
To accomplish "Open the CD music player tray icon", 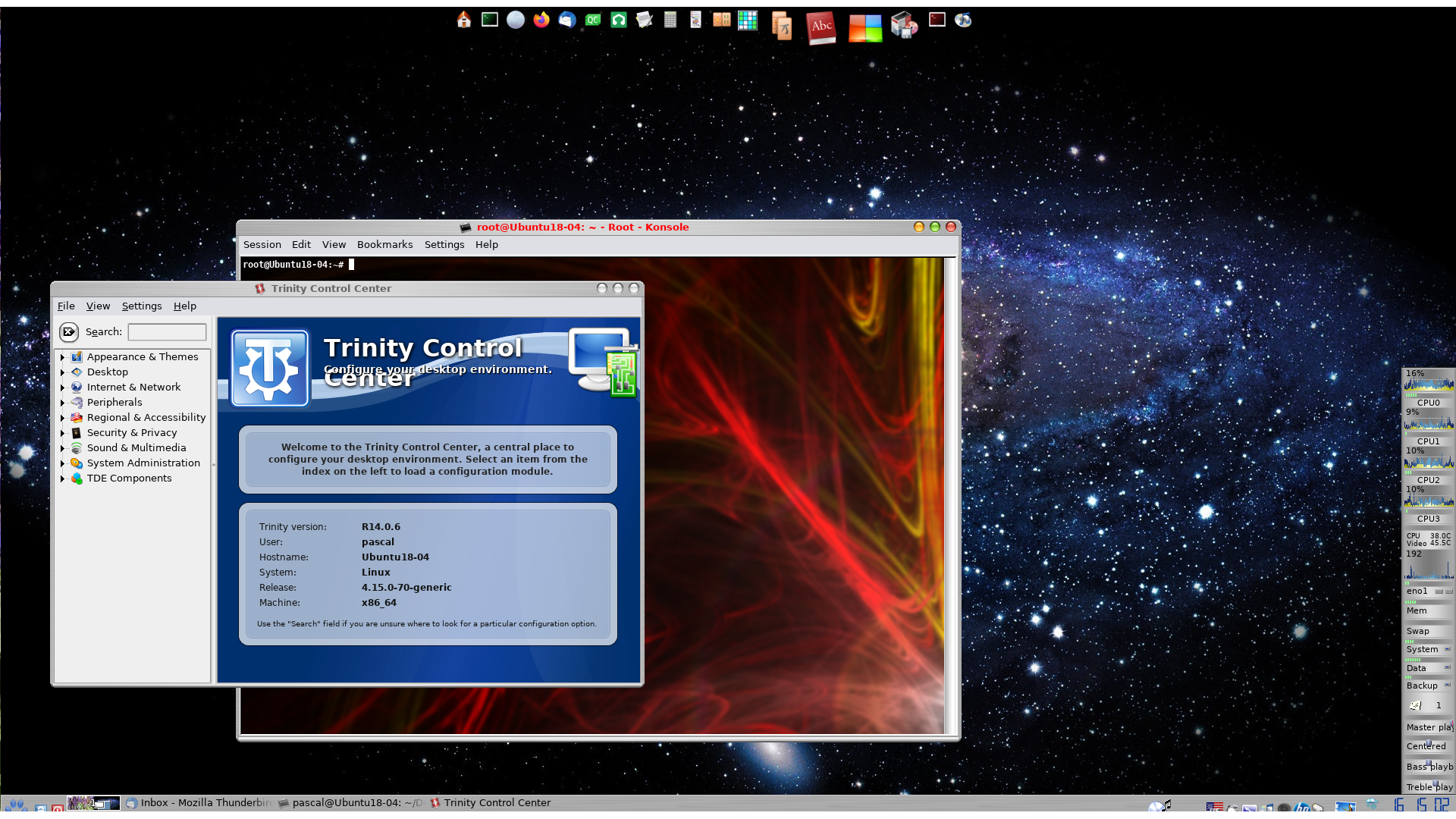I will click(x=1159, y=805).
